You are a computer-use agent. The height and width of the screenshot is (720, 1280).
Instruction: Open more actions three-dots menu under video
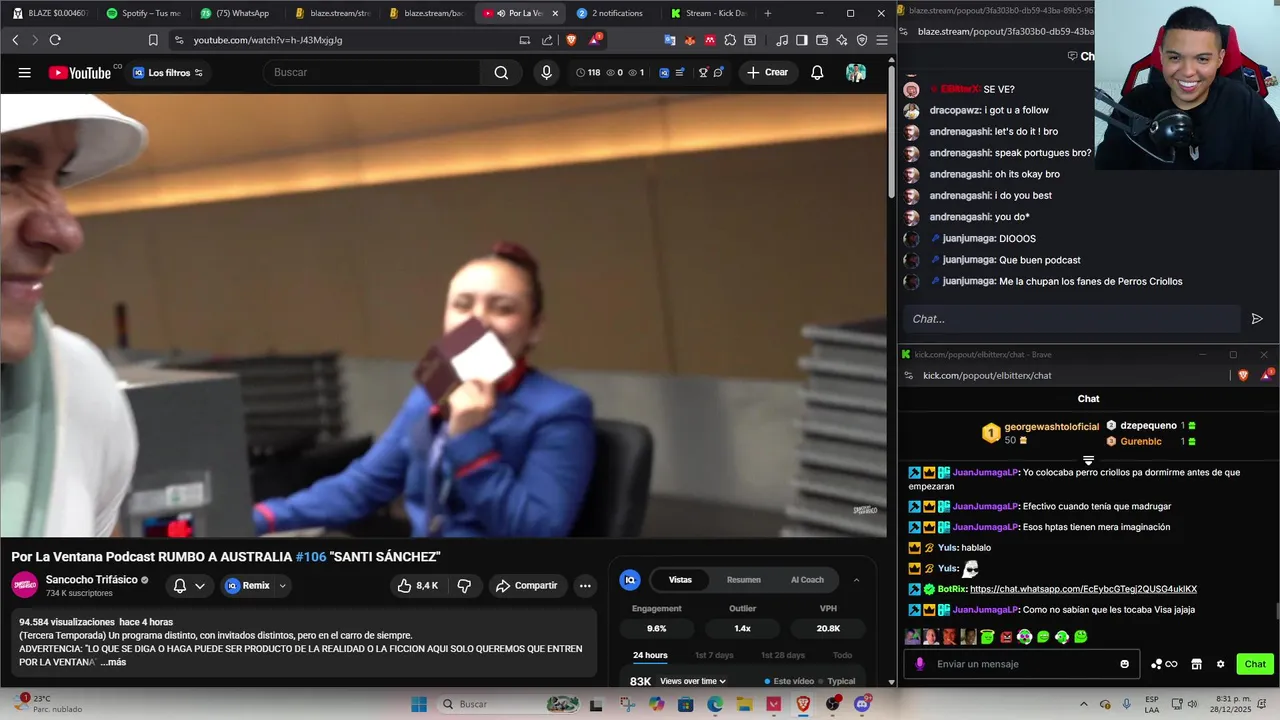pos(585,585)
